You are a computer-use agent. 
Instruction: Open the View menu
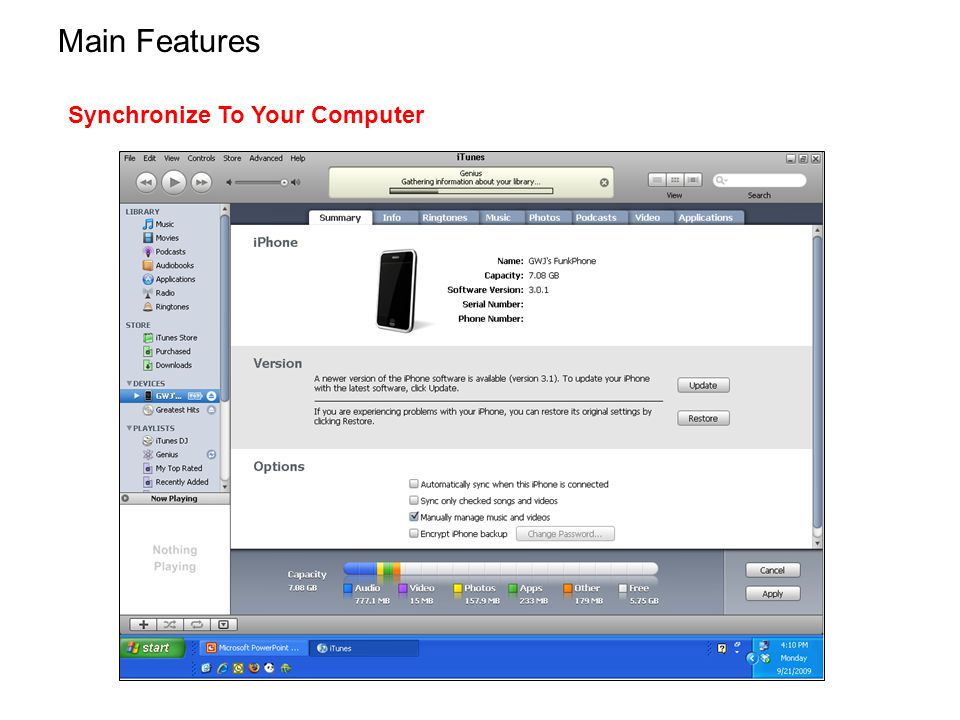pos(171,158)
